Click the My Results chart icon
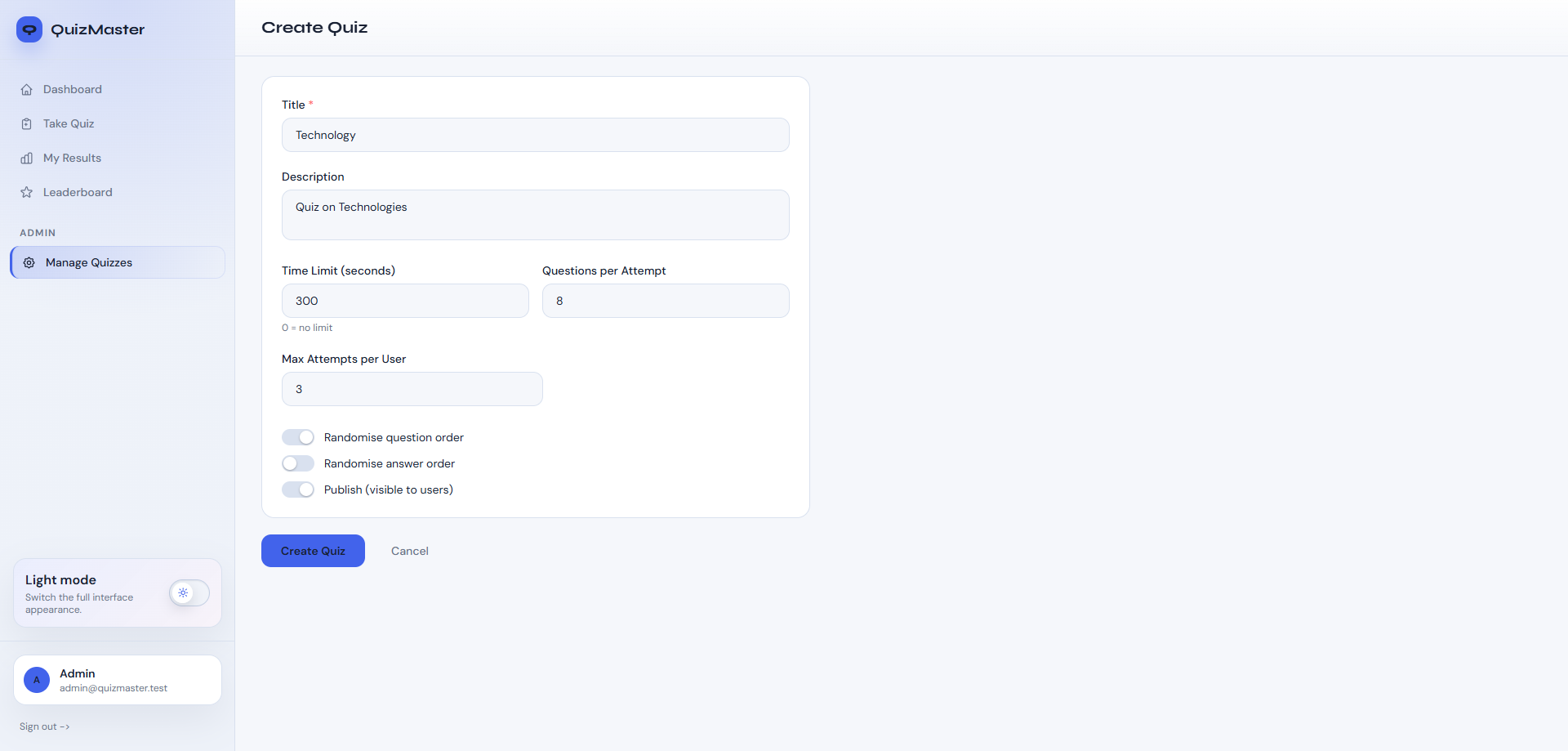Image resolution: width=1568 pixels, height=751 pixels. (27, 159)
